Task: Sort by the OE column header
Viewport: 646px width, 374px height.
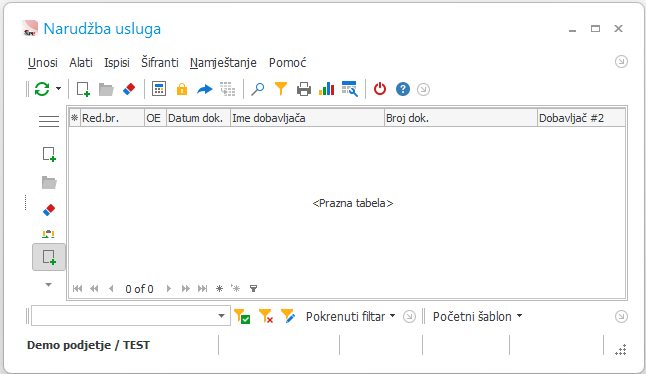Action: pos(155,118)
